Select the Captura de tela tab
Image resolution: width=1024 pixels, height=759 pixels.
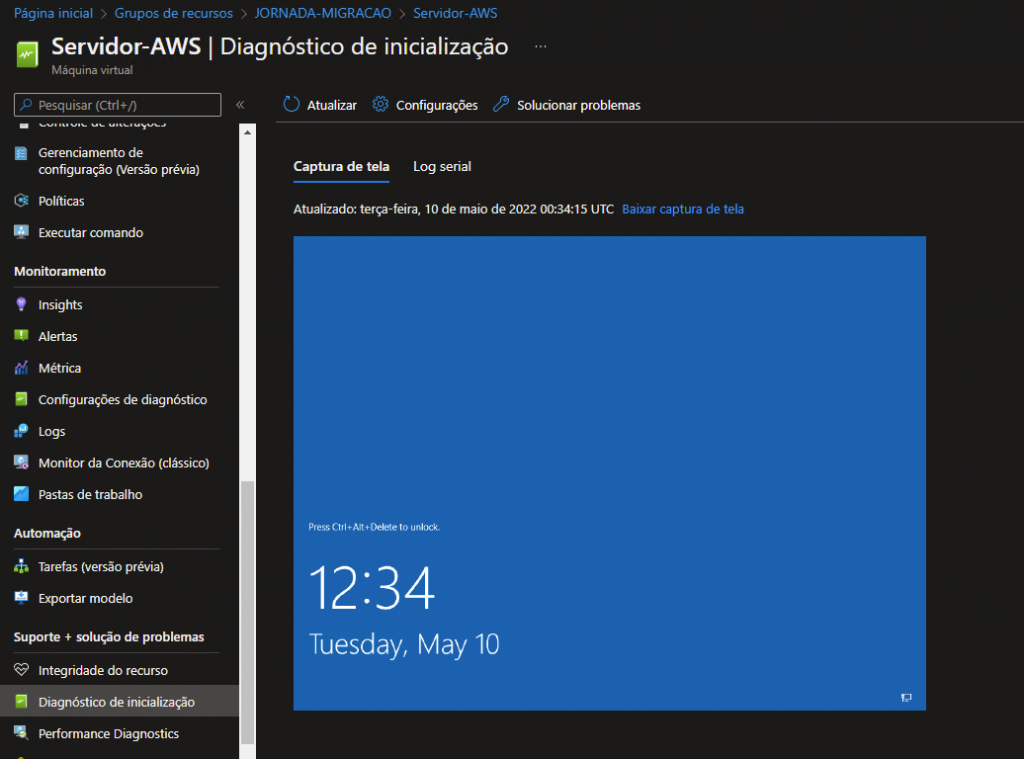341,167
